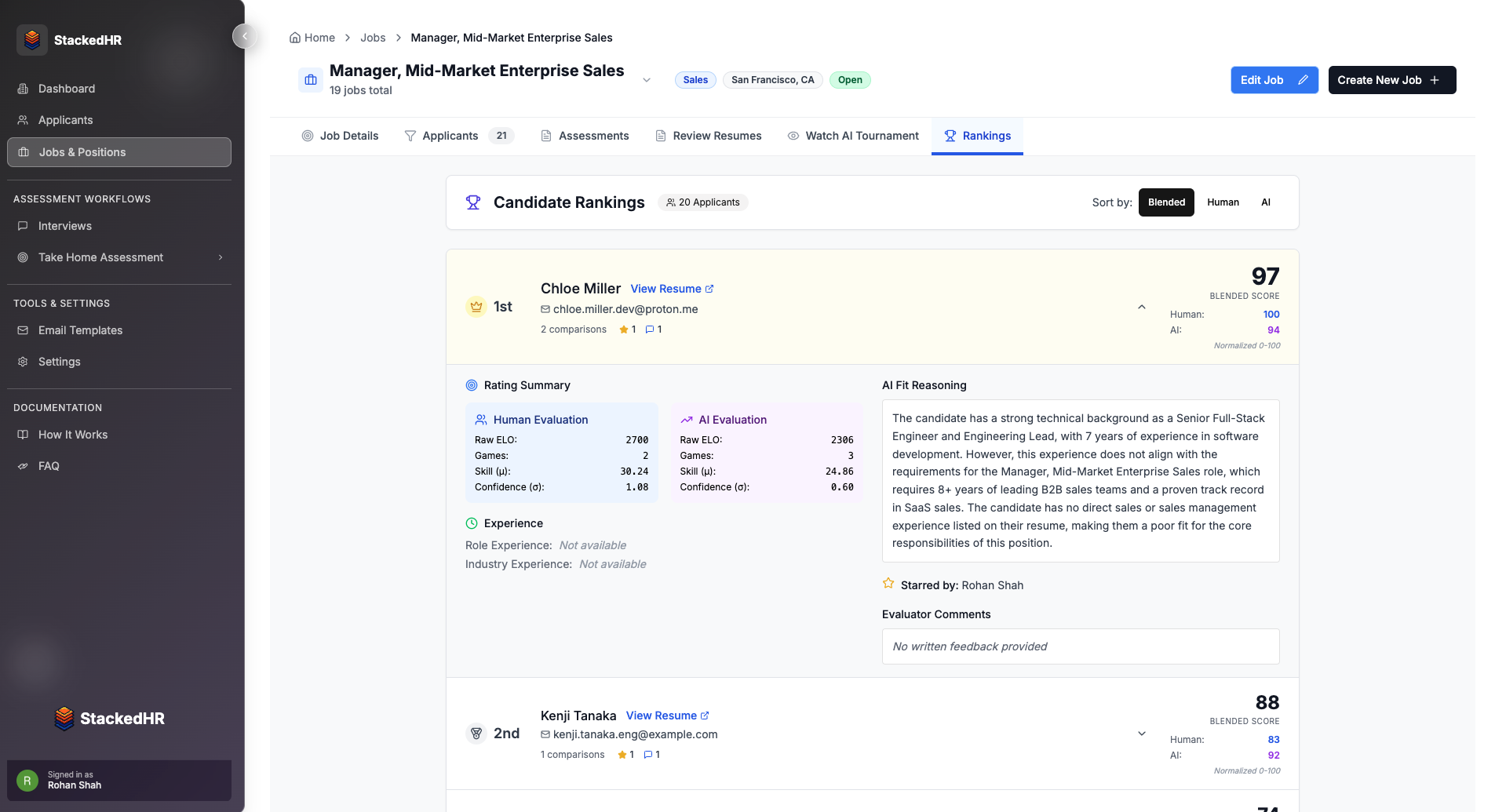Open the StackedHR logo in sidebar
This screenshot has width=1495, height=812.
(x=32, y=39)
